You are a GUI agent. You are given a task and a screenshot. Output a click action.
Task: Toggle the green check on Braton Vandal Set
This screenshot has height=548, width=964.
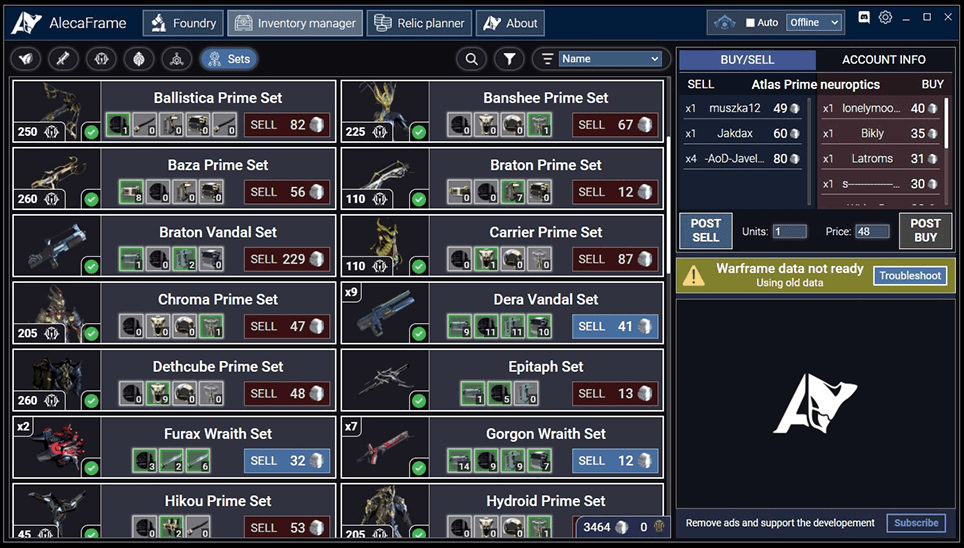click(x=91, y=266)
